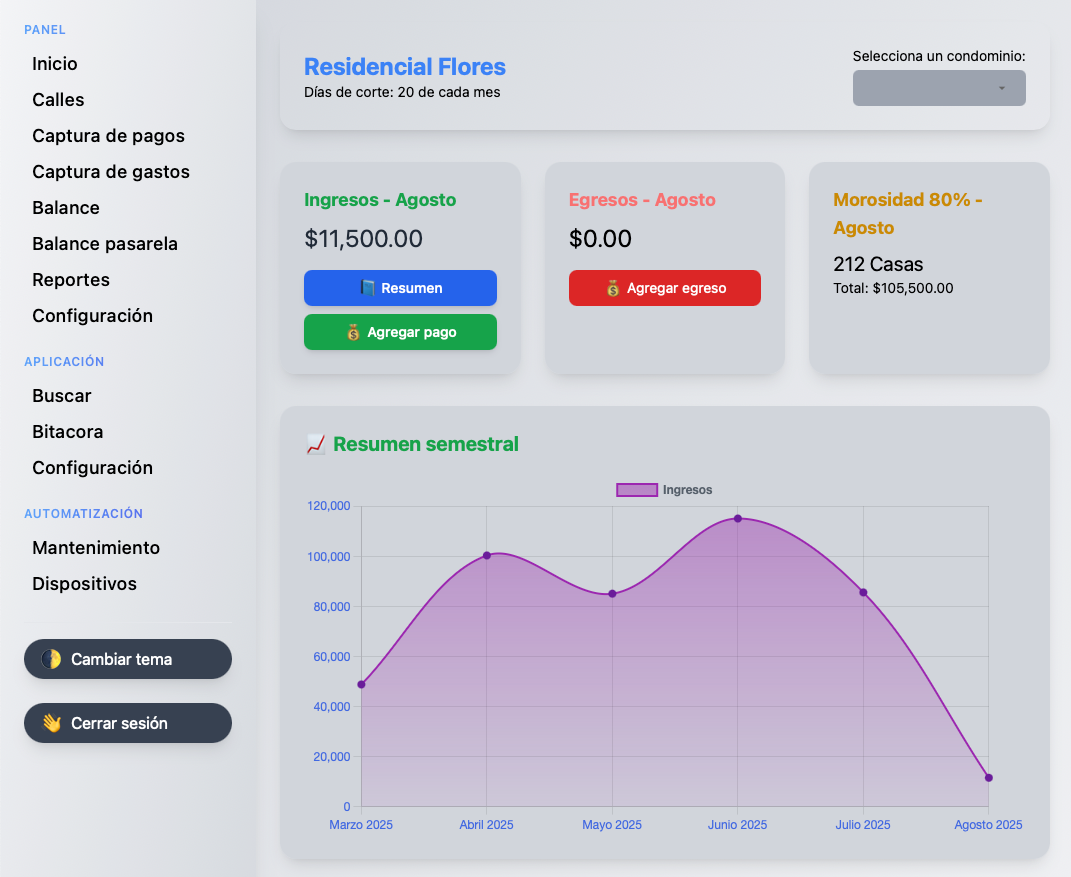Click the Abril 2025 chart data point
Image resolution: width=1071 pixels, height=877 pixels.
487,555
